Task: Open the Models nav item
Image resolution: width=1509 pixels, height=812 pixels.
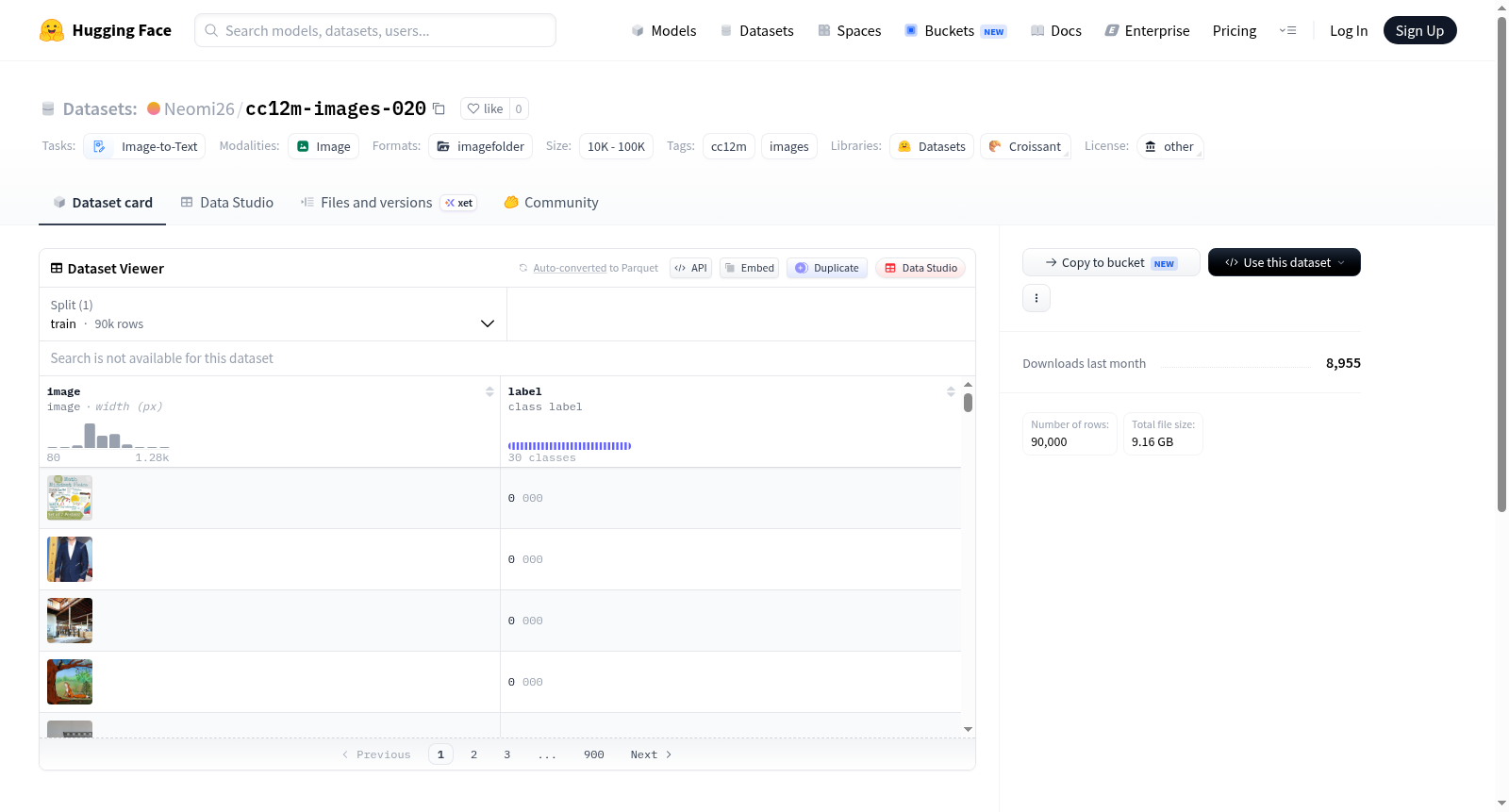Action: pos(664,30)
